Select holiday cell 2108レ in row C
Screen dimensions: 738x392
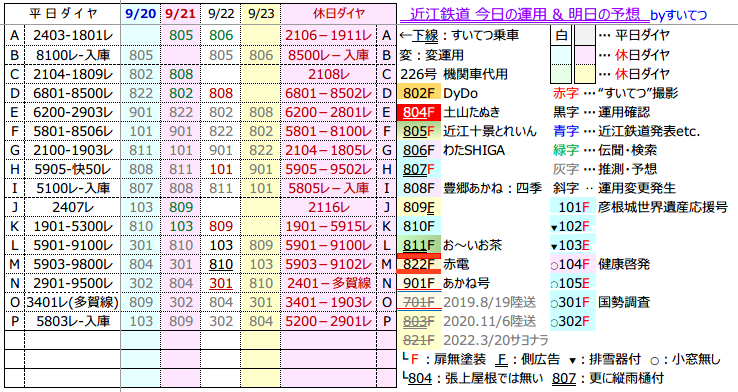tap(329, 74)
